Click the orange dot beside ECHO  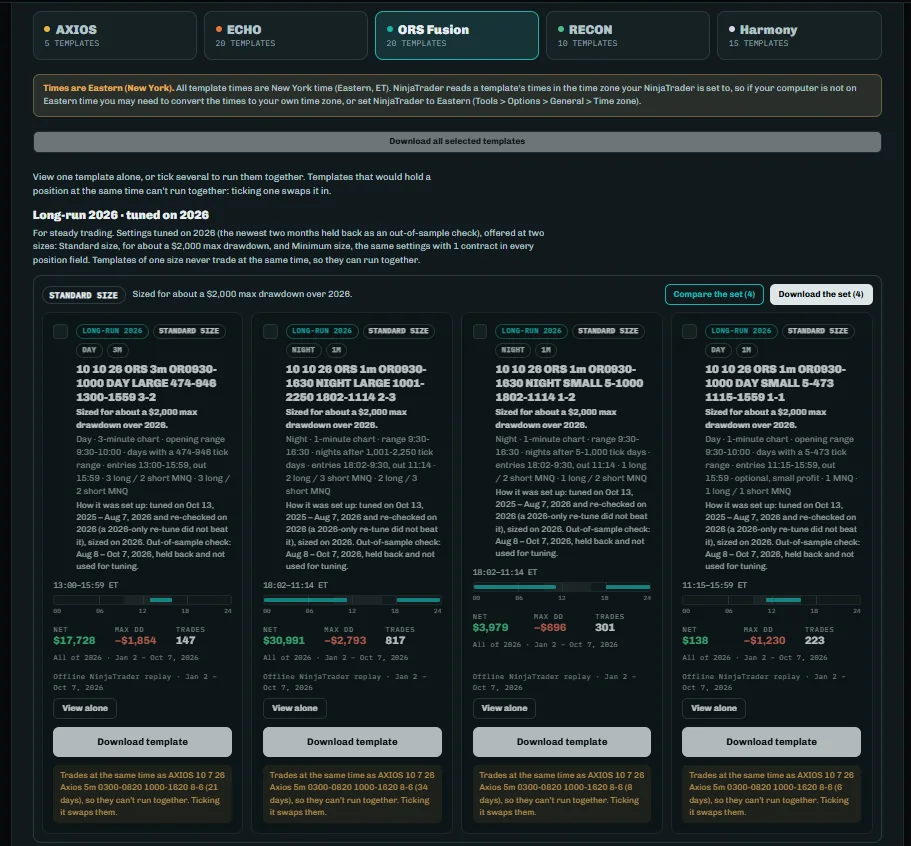[x=218, y=29]
